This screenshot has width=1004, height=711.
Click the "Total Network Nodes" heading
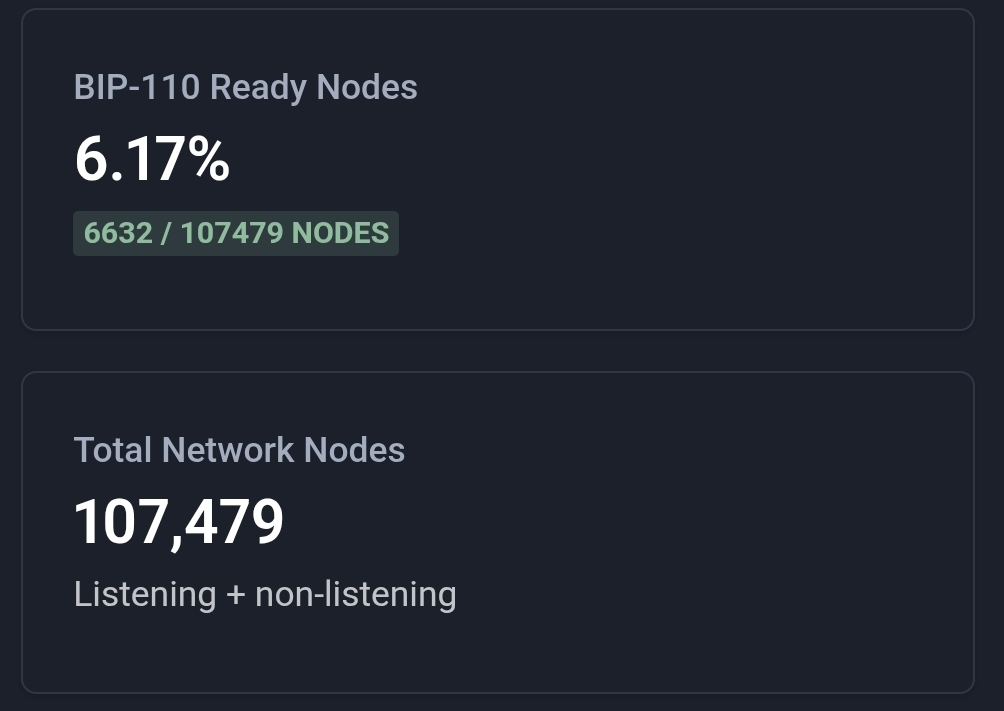click(x=239, y=450)
